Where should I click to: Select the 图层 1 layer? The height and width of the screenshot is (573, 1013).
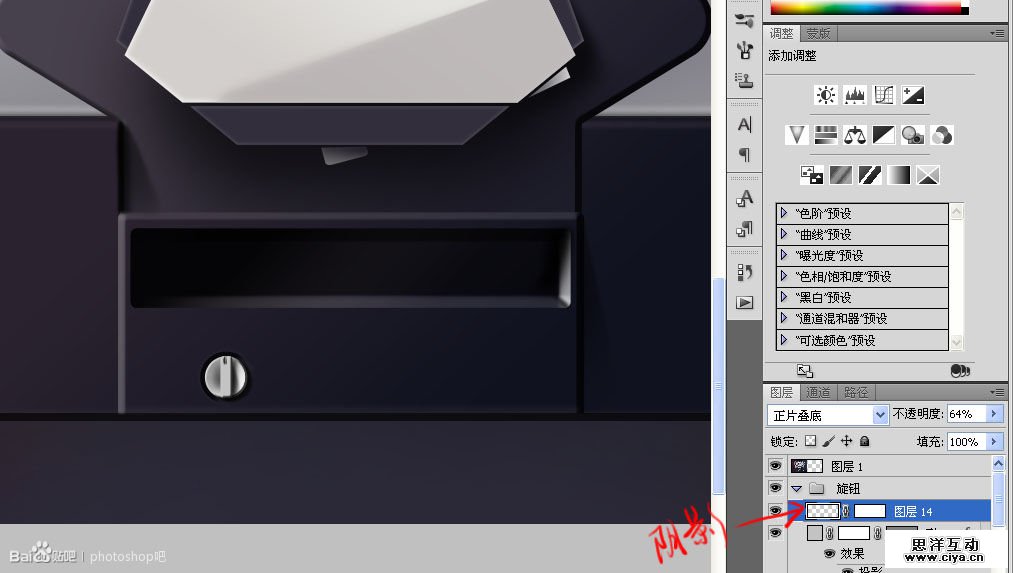tap(888, 466)
